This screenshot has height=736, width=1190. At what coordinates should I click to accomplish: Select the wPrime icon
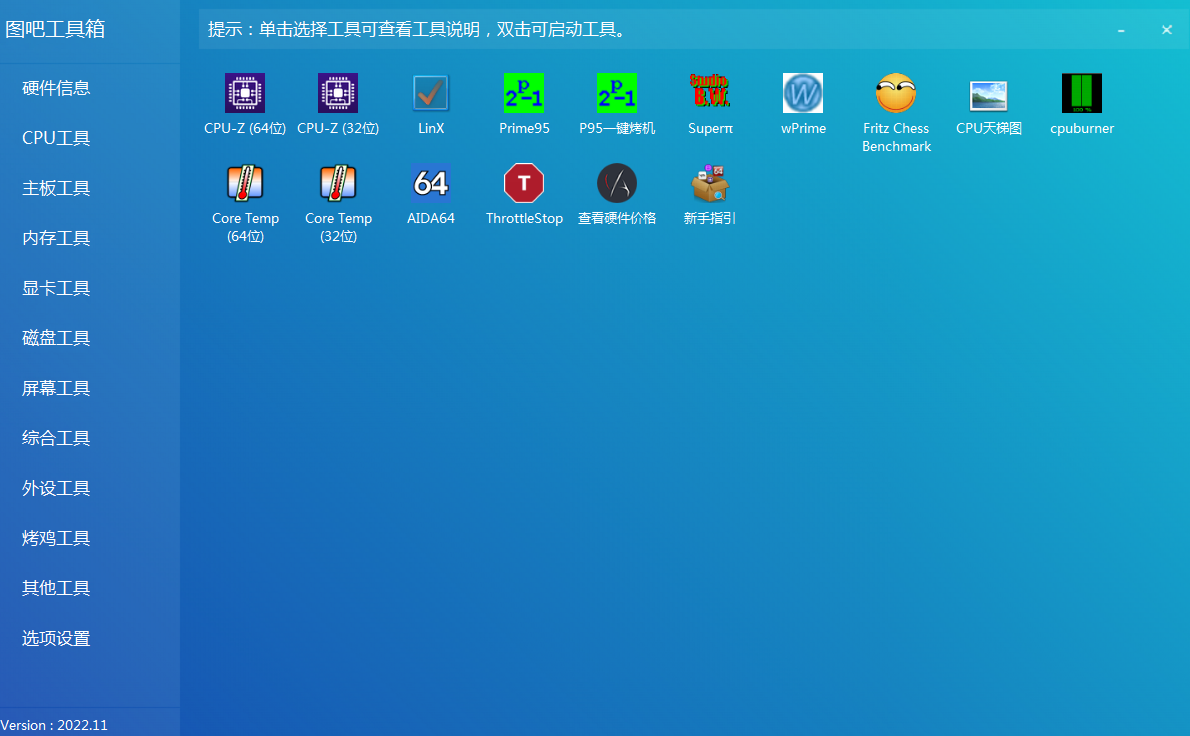tap(803, 93)
